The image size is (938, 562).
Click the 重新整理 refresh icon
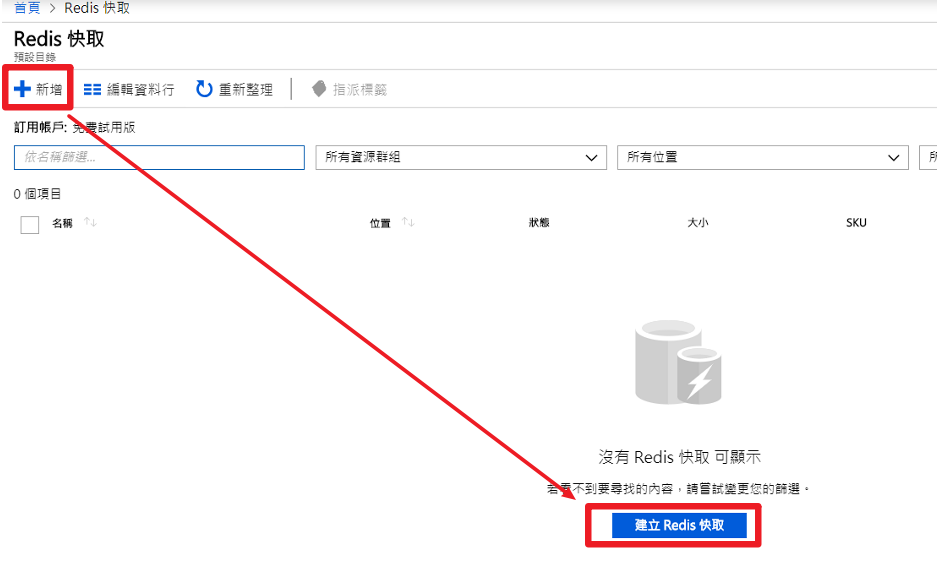[x=204, y=89]
